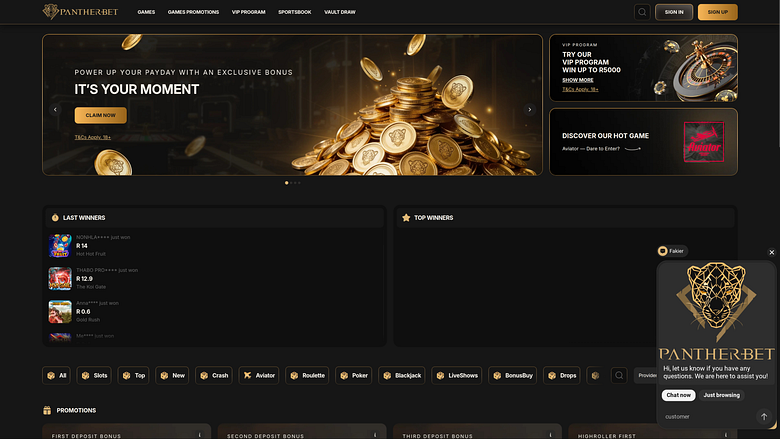Send chat message with arrow button

764,417
